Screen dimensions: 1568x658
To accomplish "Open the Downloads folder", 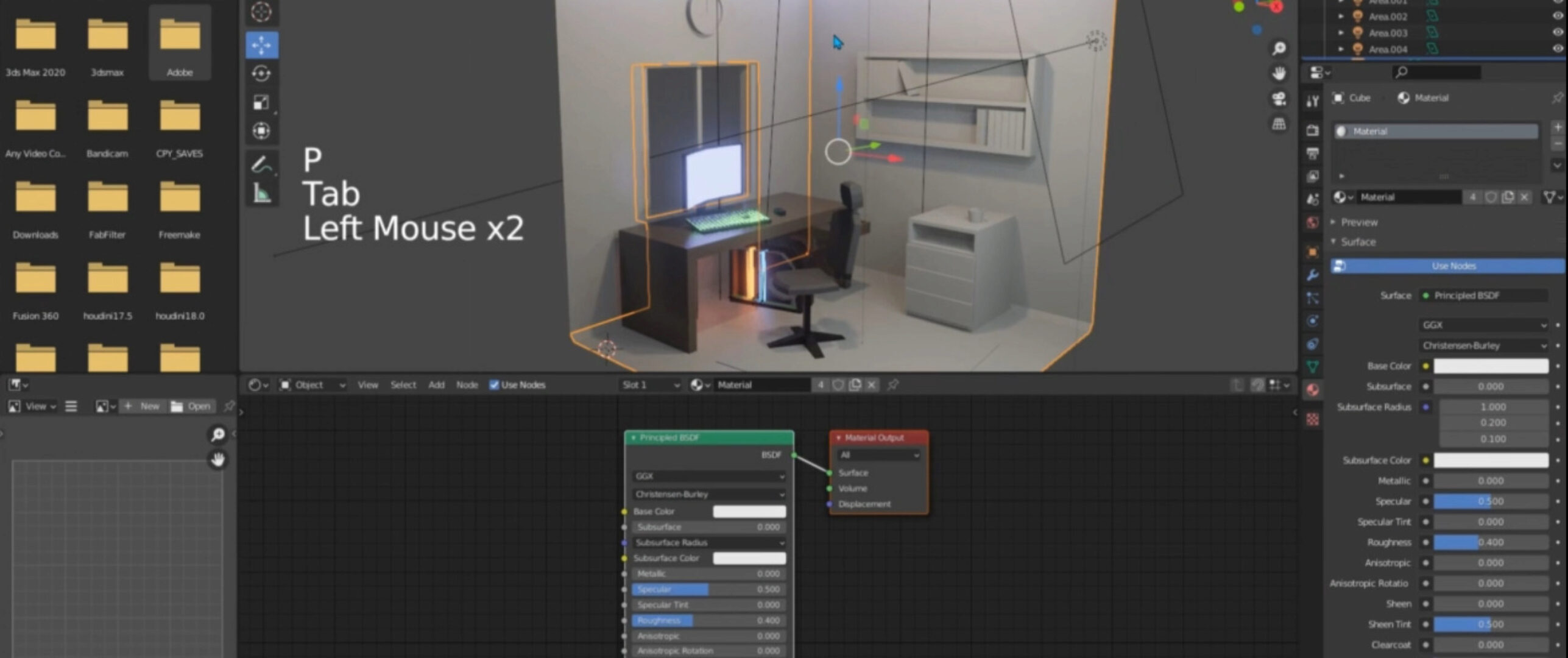I will 35,198.
